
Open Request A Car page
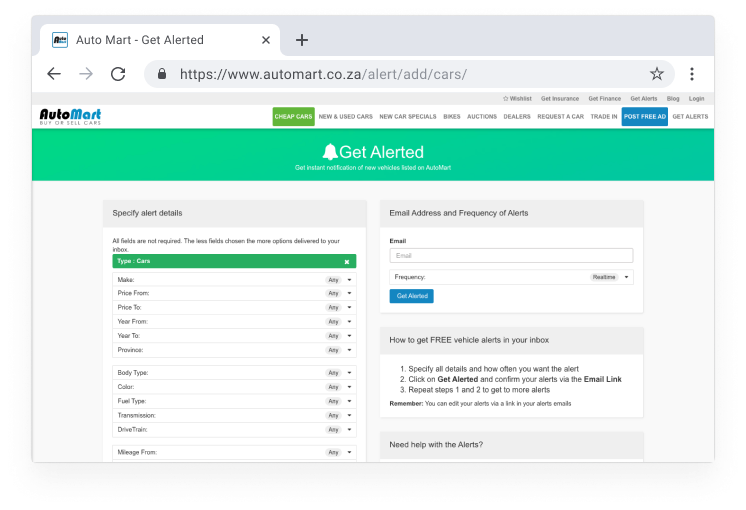click(x=560, y=117)
